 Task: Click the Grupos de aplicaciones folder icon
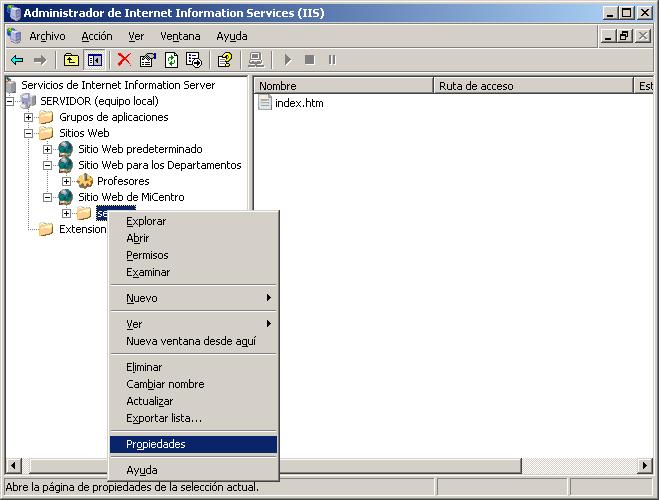(46, 117)
